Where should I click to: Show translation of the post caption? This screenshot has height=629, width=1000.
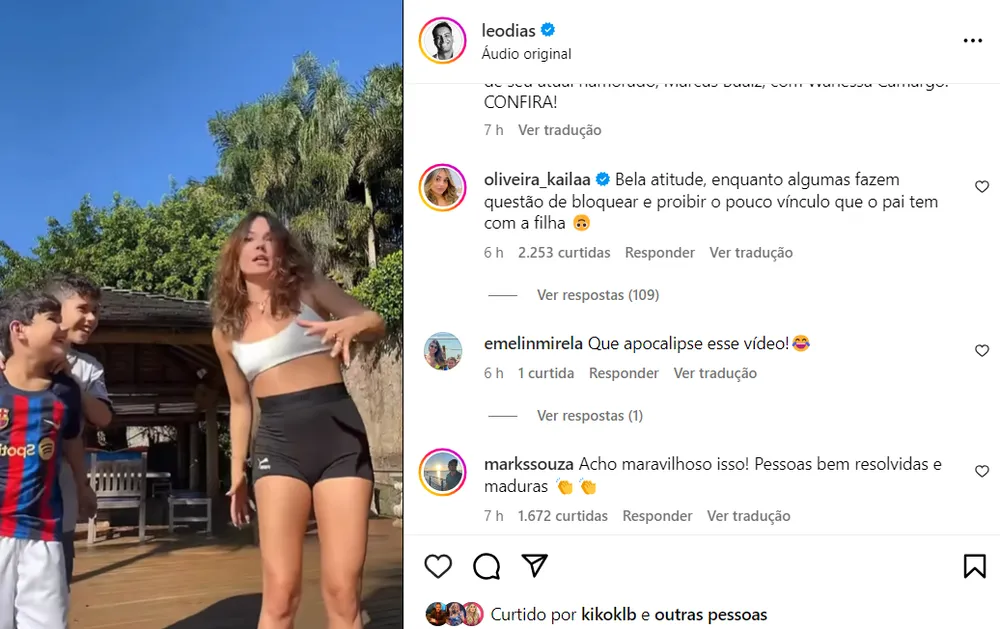click(559, 130)
